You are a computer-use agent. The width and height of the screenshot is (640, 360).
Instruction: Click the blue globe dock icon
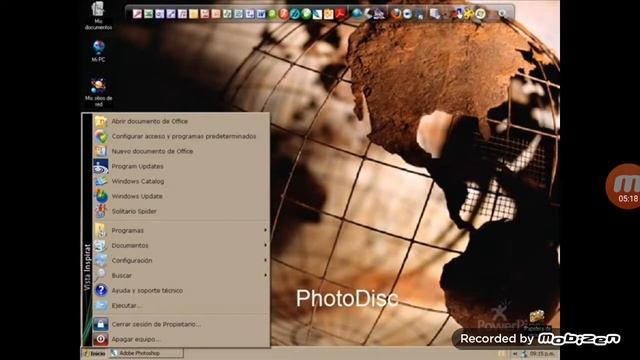point(357,14)
